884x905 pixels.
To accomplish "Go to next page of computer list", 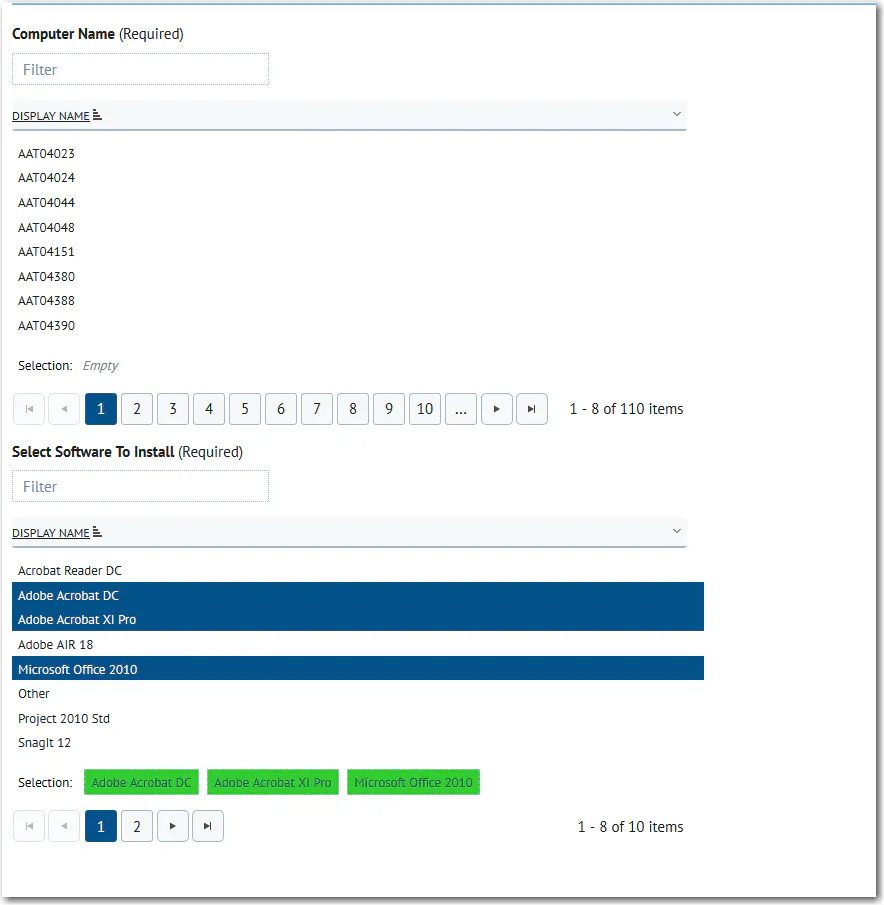I will point(497,409).
